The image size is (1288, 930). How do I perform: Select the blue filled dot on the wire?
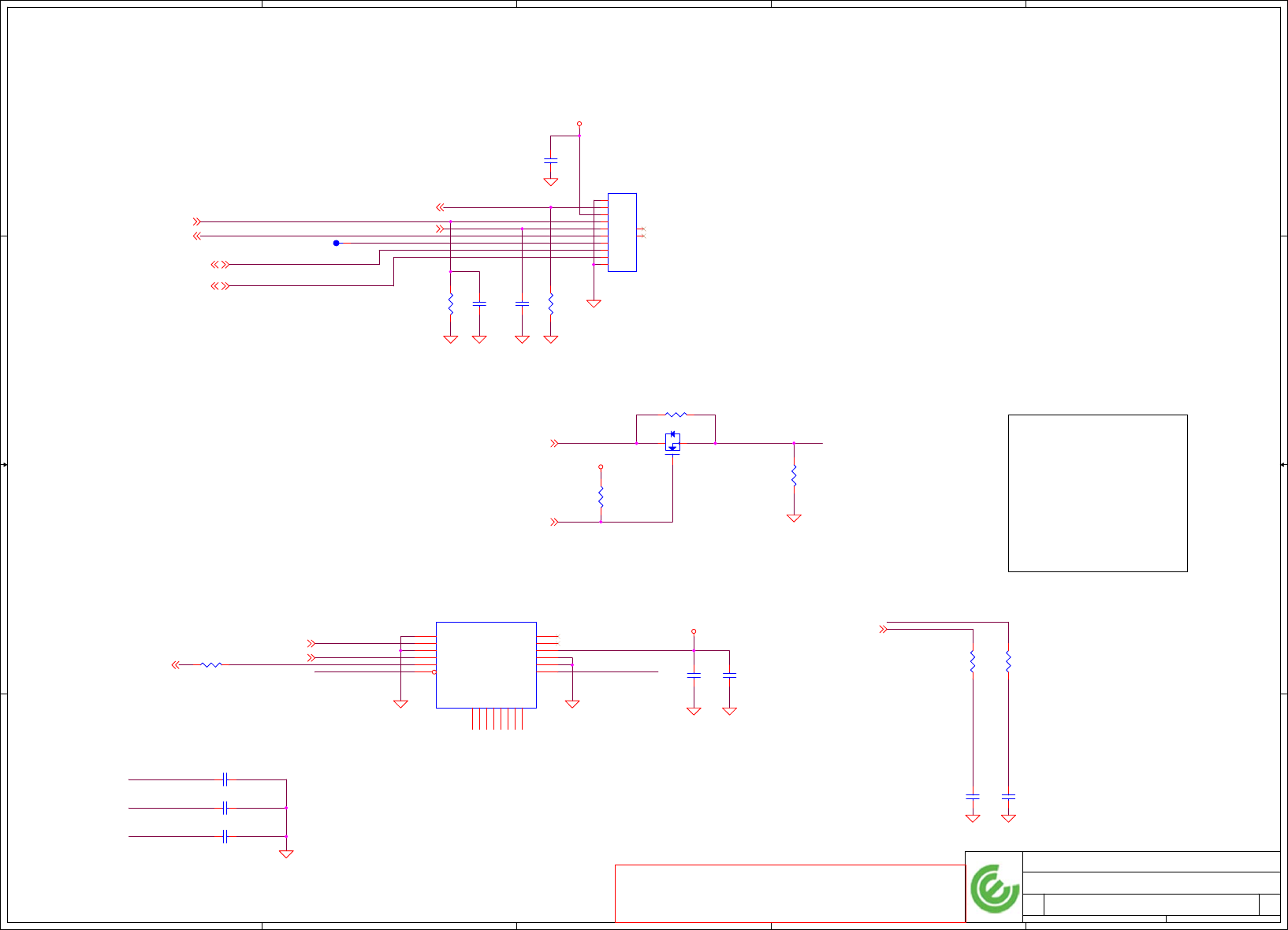[x=337, y=243]
